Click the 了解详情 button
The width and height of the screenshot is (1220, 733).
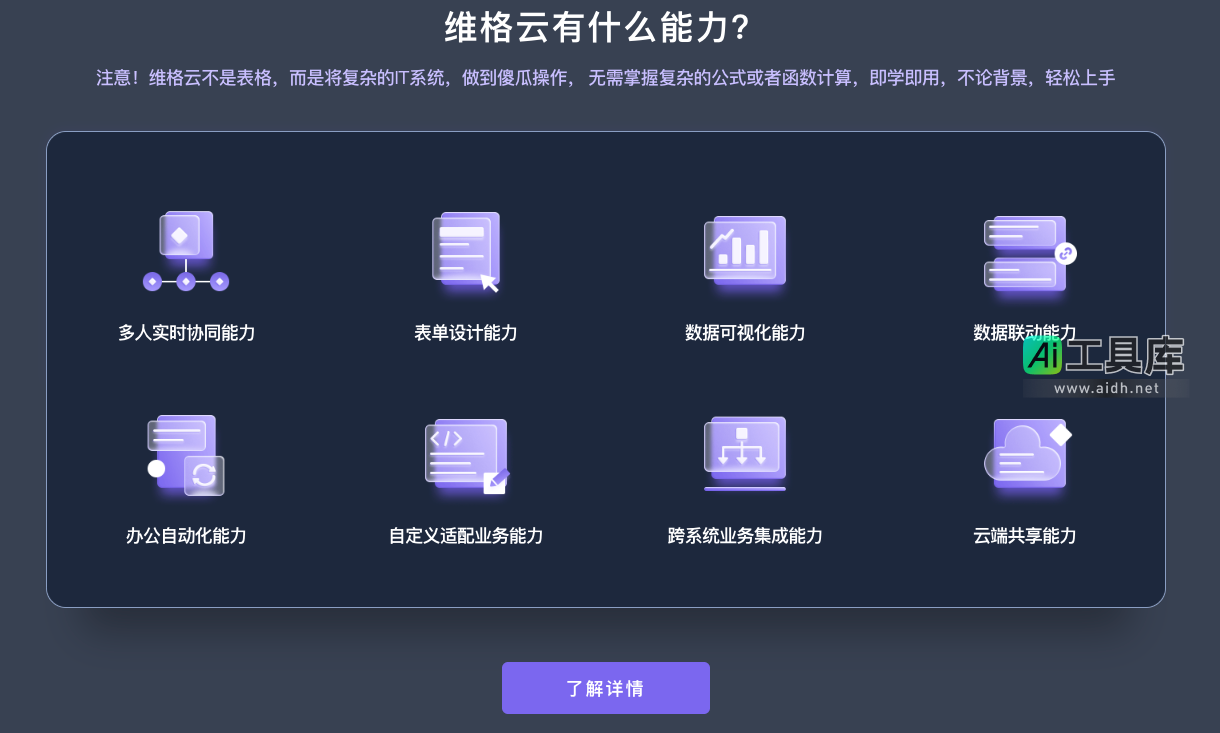(x=605, y=687)
